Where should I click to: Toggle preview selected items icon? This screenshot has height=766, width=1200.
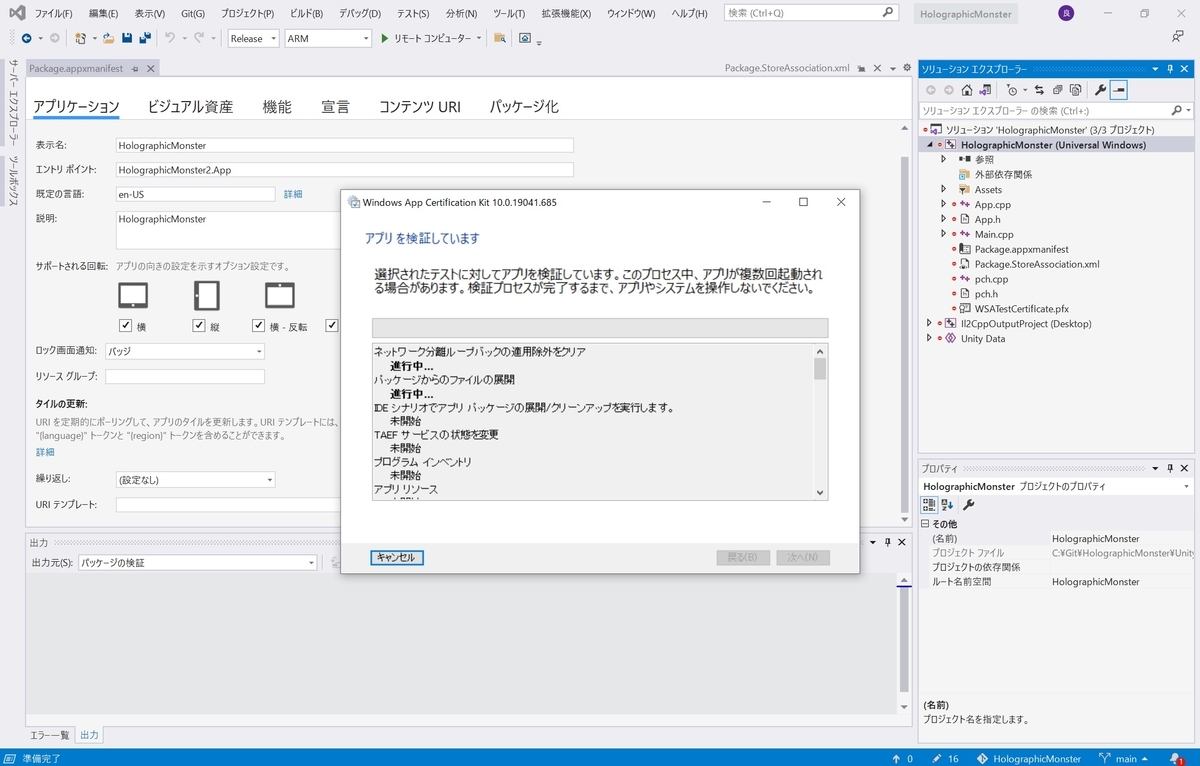(1119, 90)
